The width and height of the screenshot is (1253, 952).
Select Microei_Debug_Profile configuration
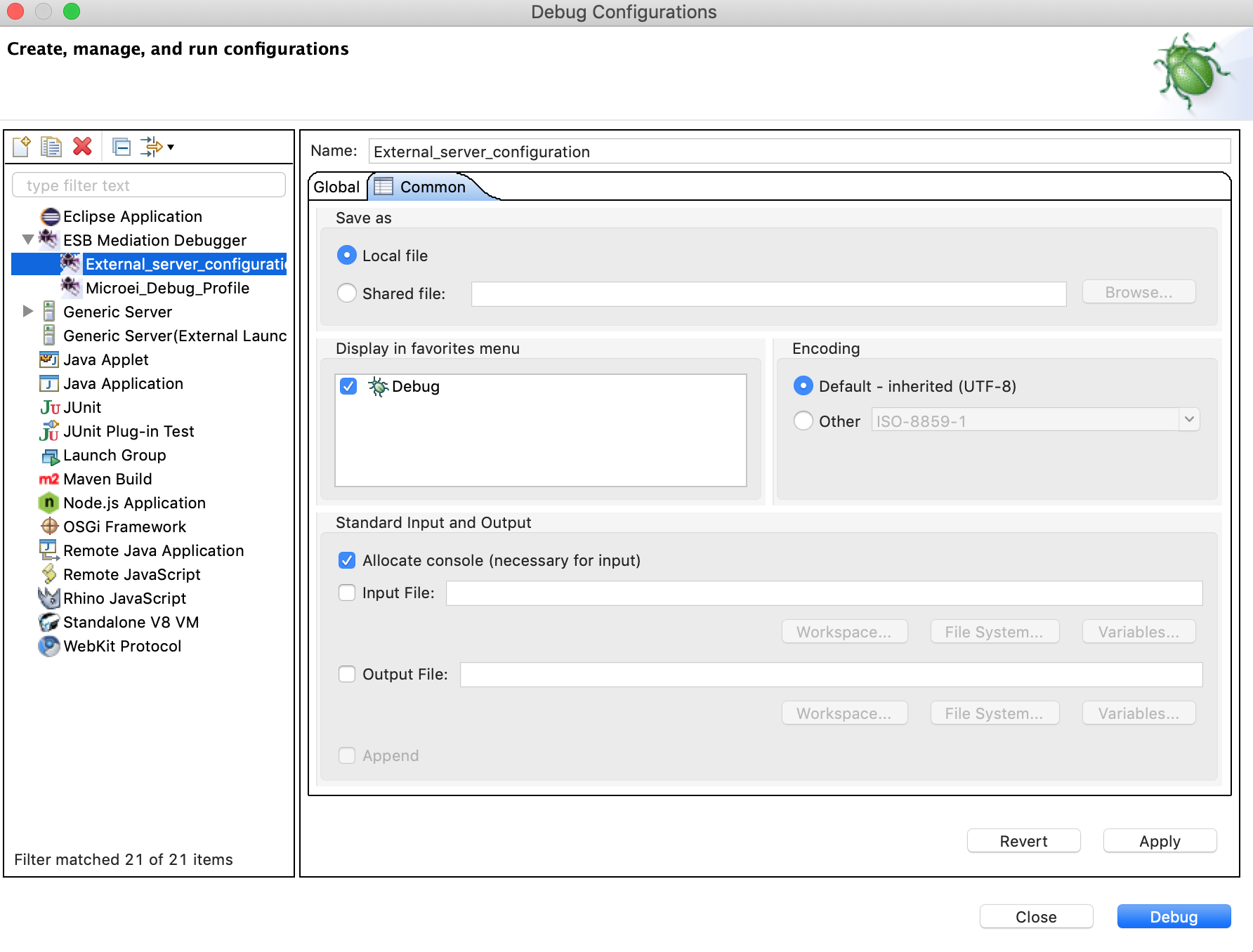[x=167, y=288]
